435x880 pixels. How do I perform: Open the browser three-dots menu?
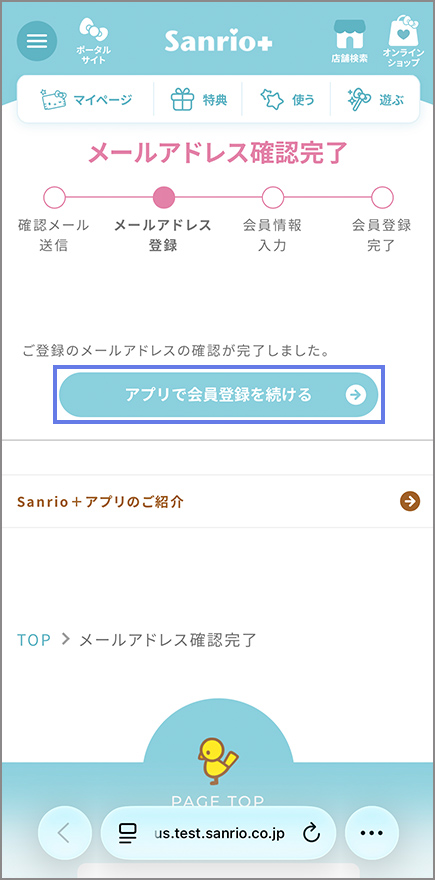point(372,833)
